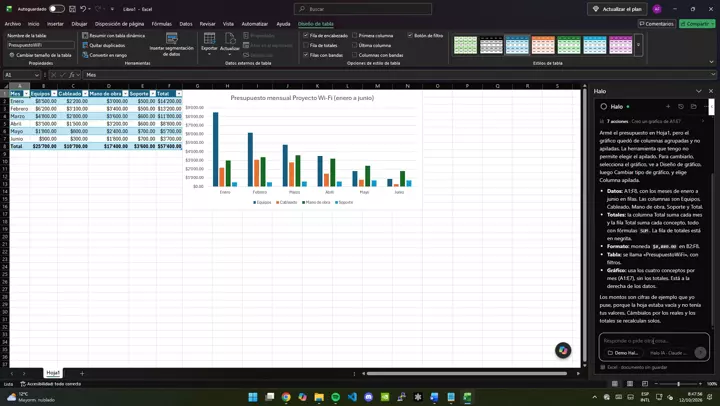Uncheck Fila de encabezado
720x406 pixels.
click(x=306, y=35)
